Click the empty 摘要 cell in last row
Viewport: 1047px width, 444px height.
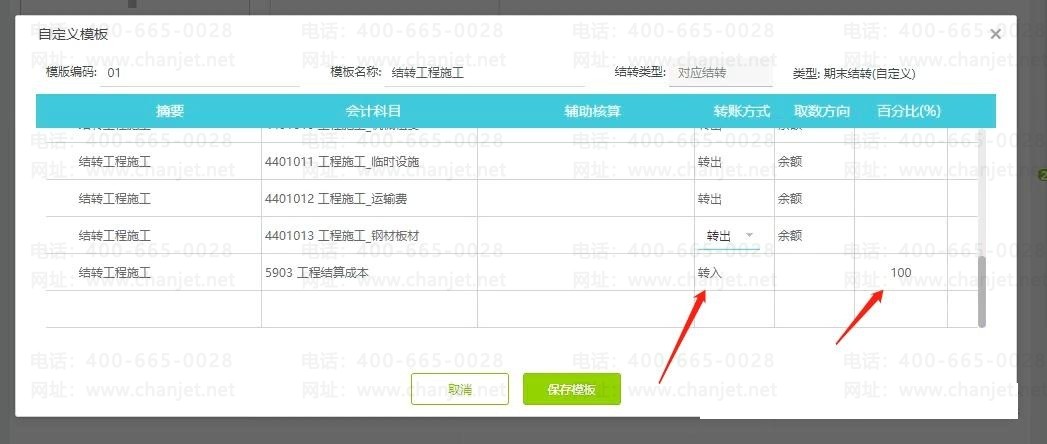[x=154, y=309]
